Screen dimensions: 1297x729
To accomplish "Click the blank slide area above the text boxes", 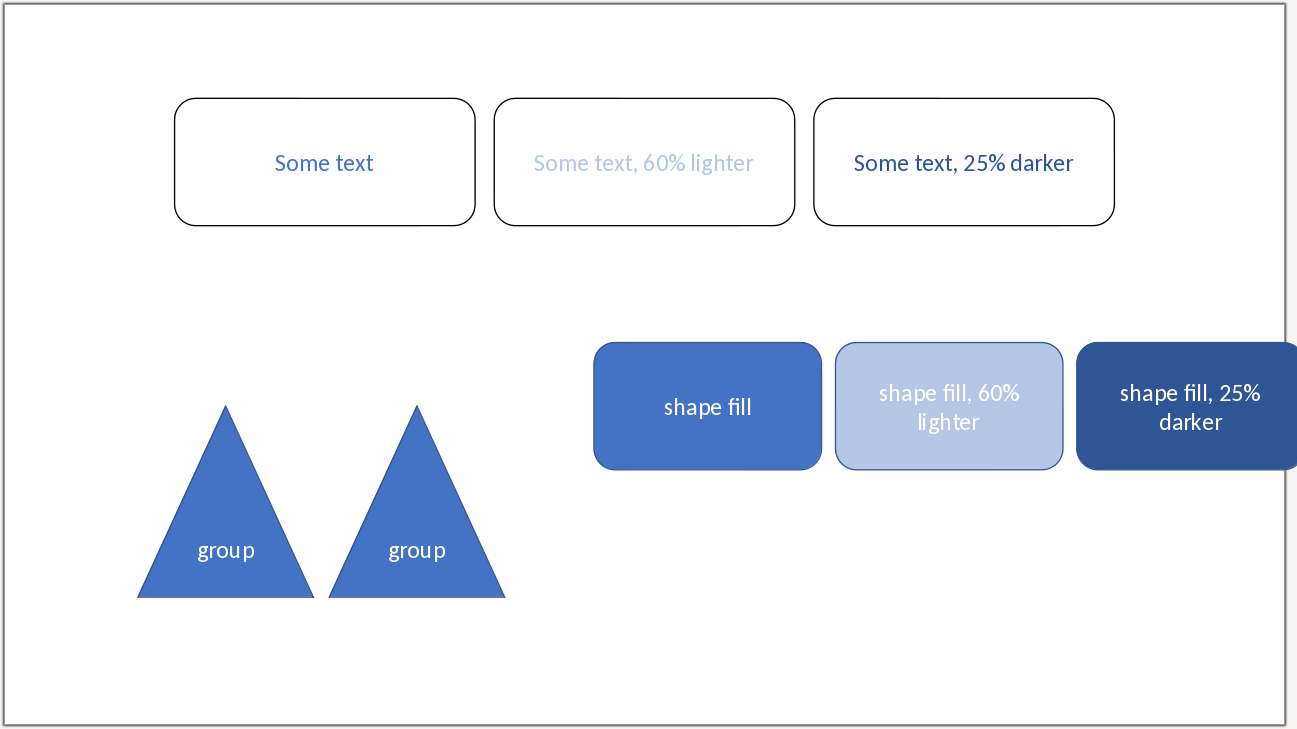I will pos(644,50).
